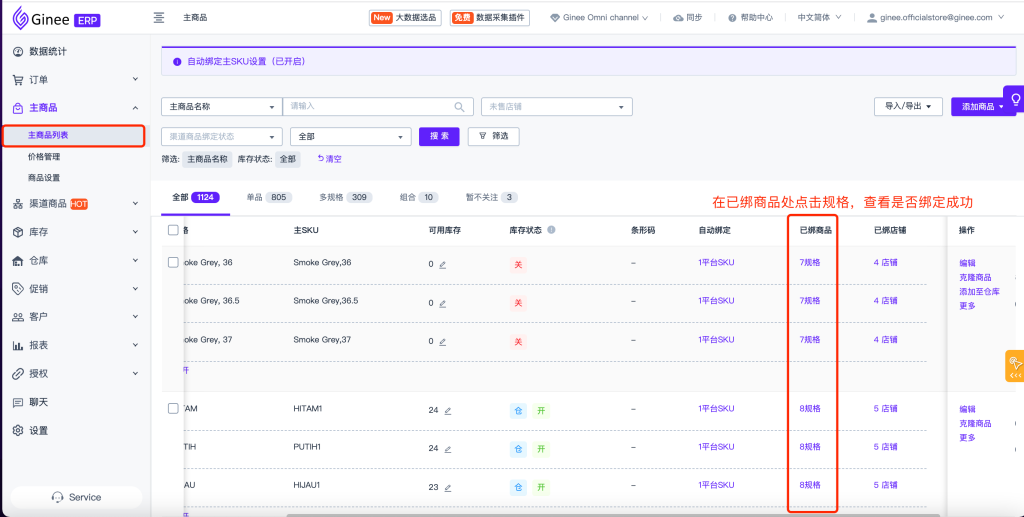Viewport: 1024px width, 517px height.
Task: Click the 设置 gear icon in sidebar
Action: (18, 430)
